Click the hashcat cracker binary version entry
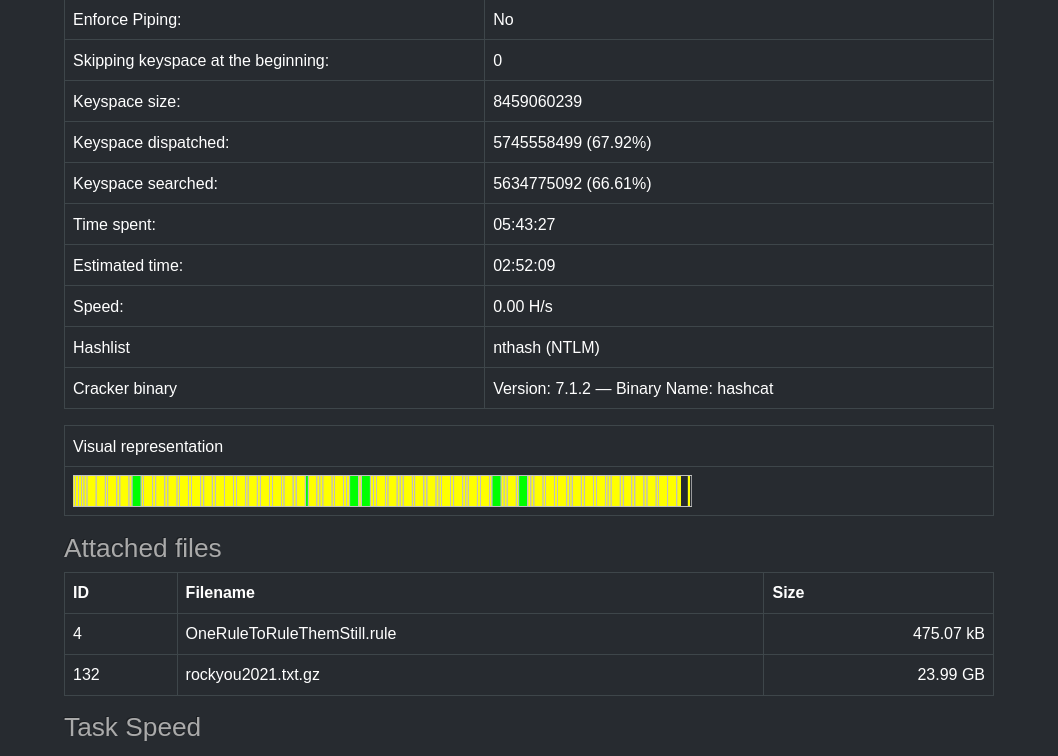 [x=633, y=388]
